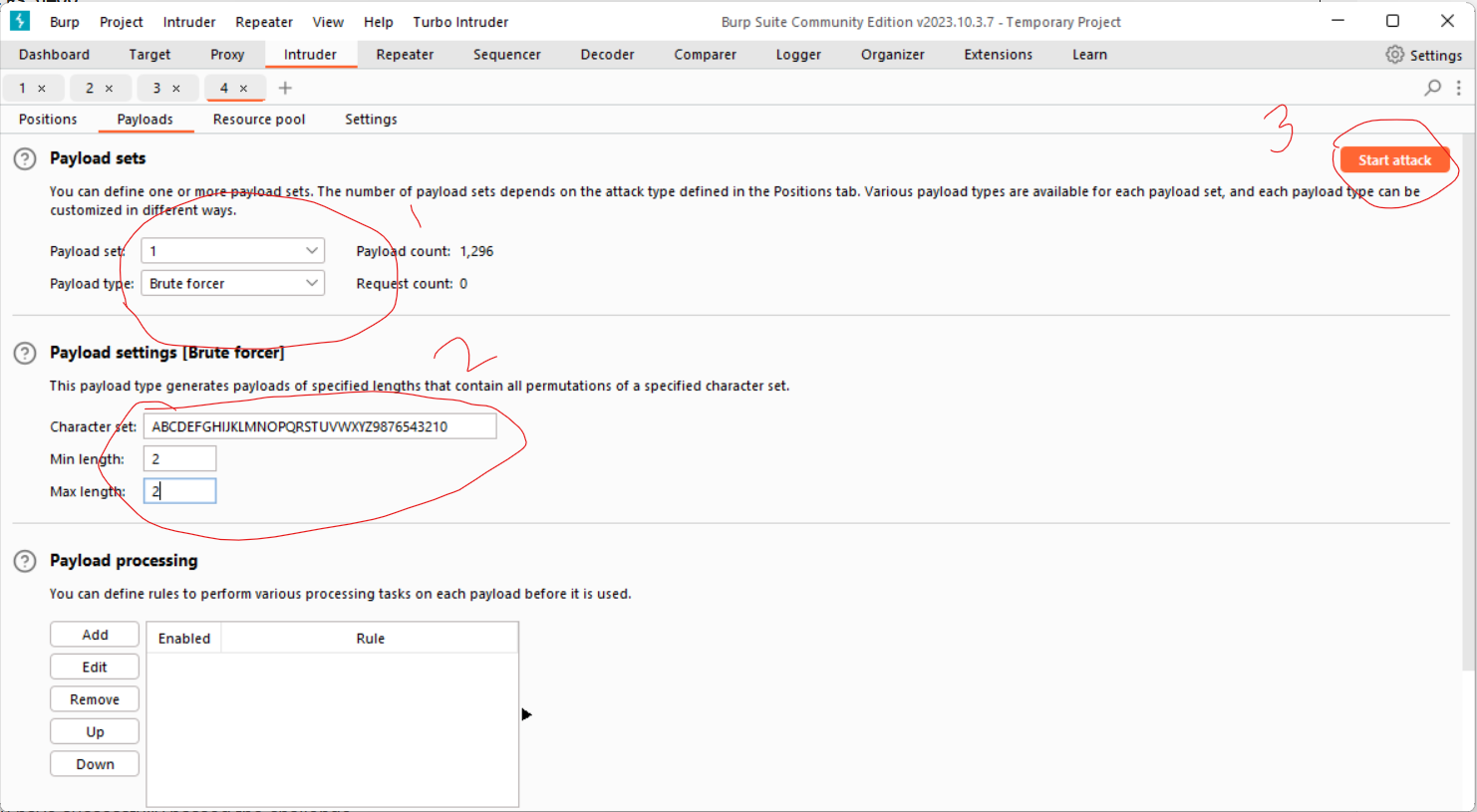
Task: Open help for Payload sets section
Action: [25, 158]
